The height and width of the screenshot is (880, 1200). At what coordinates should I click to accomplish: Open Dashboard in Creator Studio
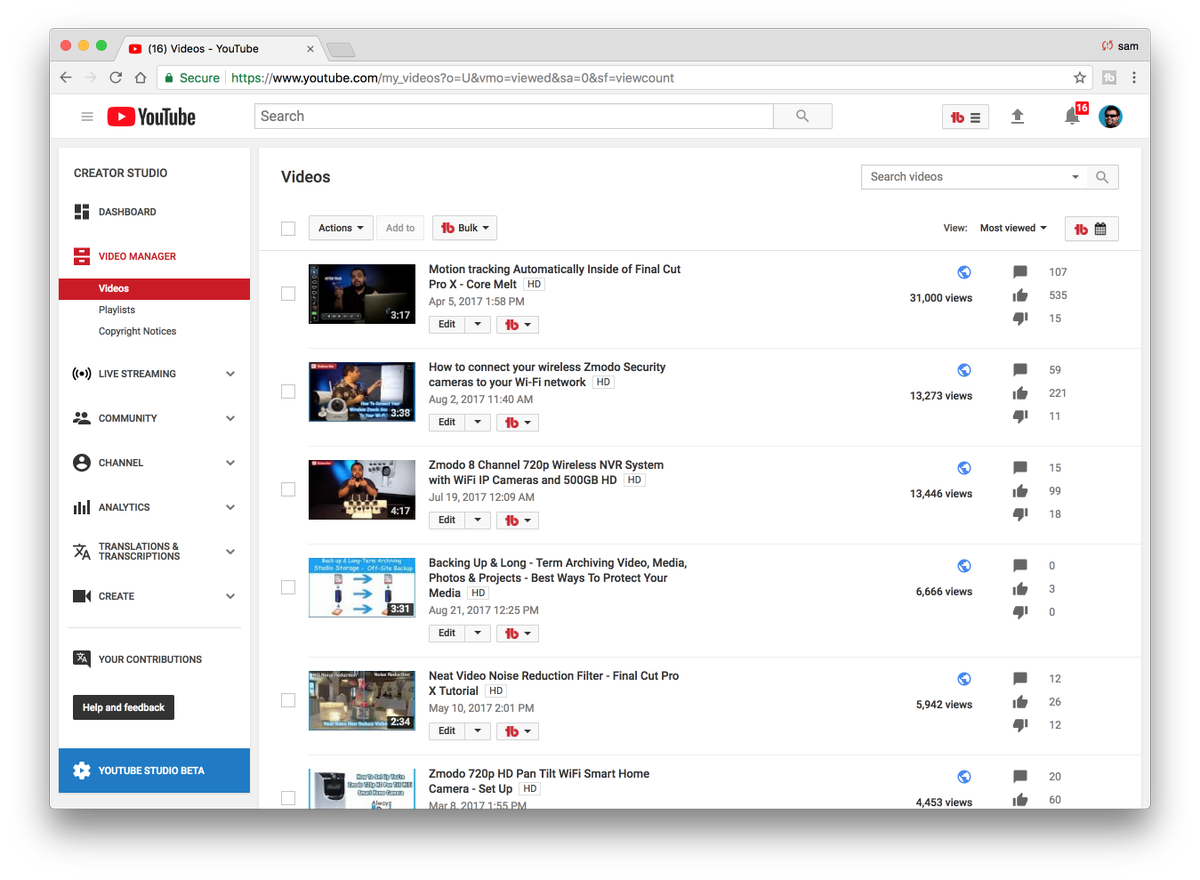click(127, 212)
